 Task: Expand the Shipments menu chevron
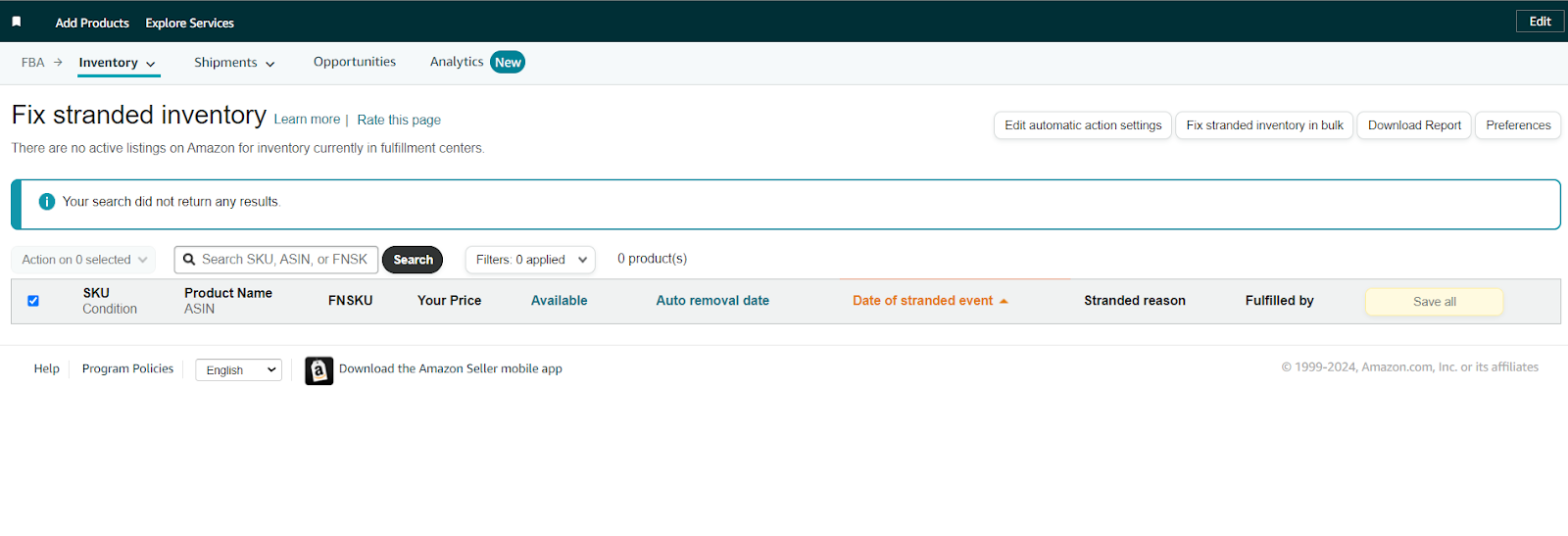(270, 64)
